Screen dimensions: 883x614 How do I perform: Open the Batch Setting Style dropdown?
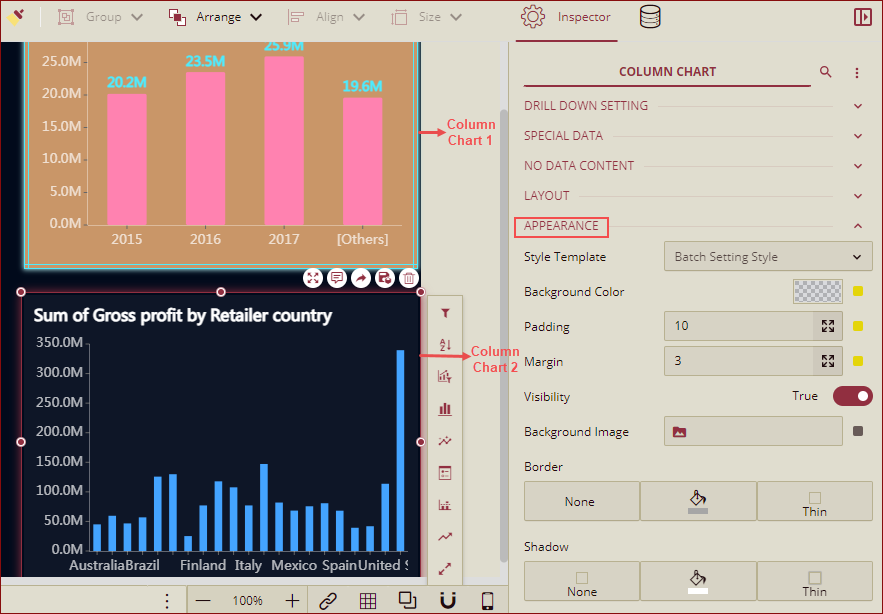tap(767, 257)
